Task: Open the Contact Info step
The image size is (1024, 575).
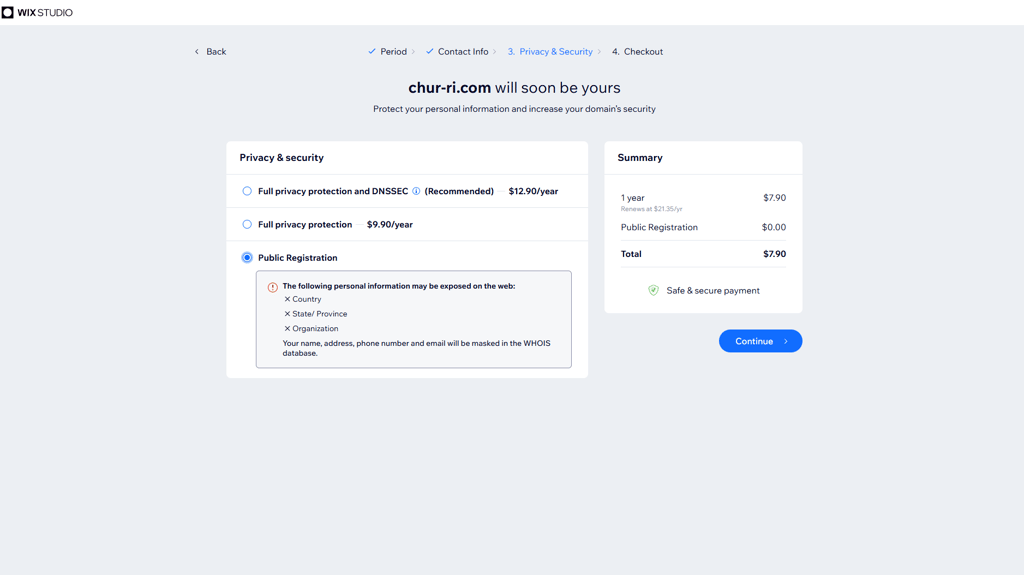Action: click(x=463, y=52)
